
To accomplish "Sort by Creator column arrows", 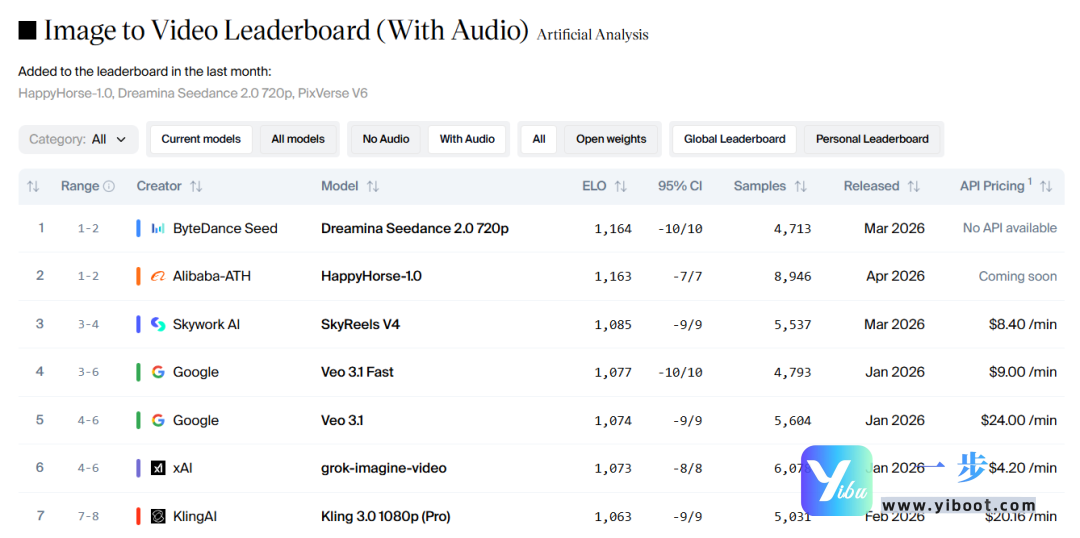I will 196,187.
